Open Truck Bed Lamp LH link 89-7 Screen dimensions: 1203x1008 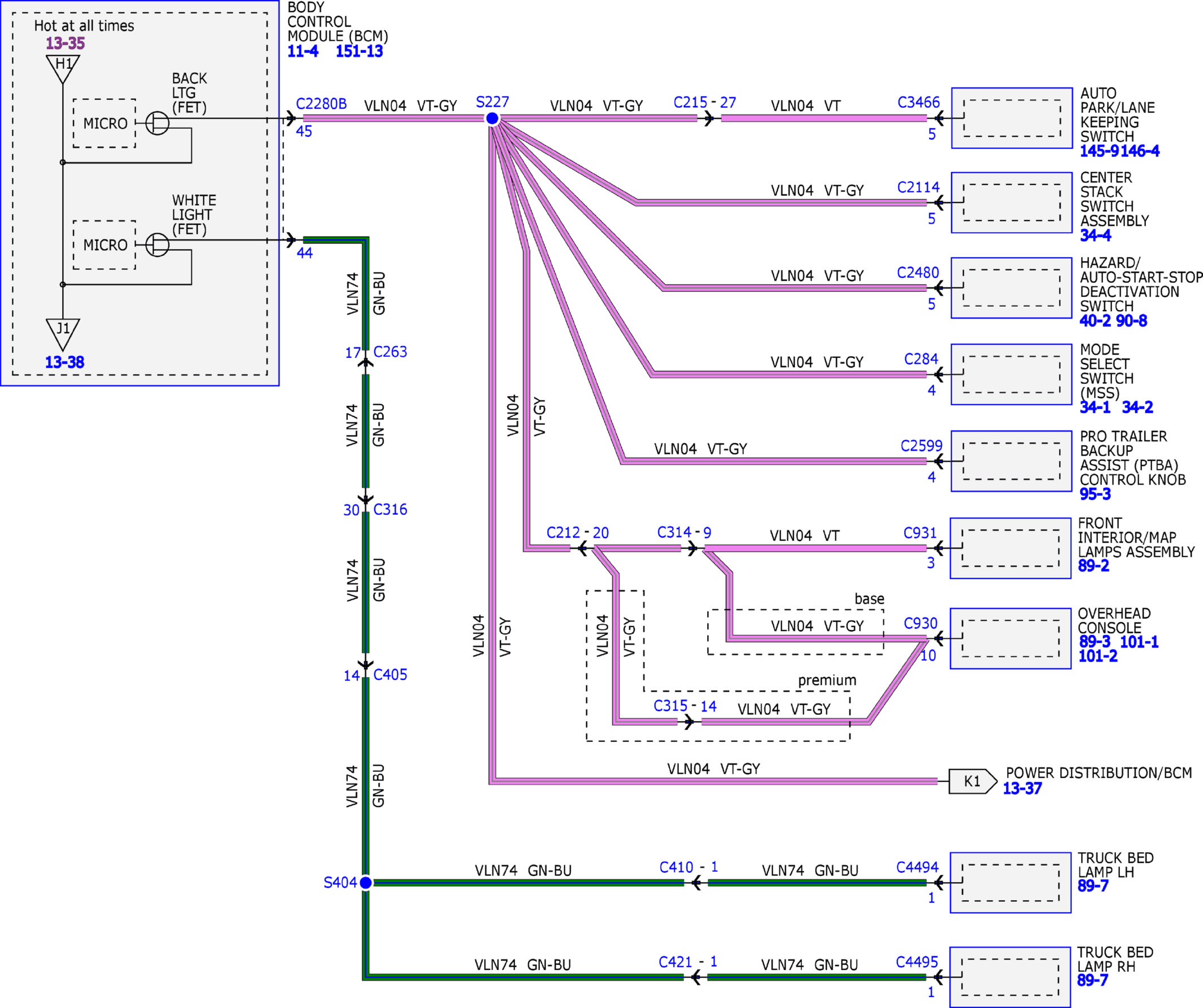click(1093, 886)
